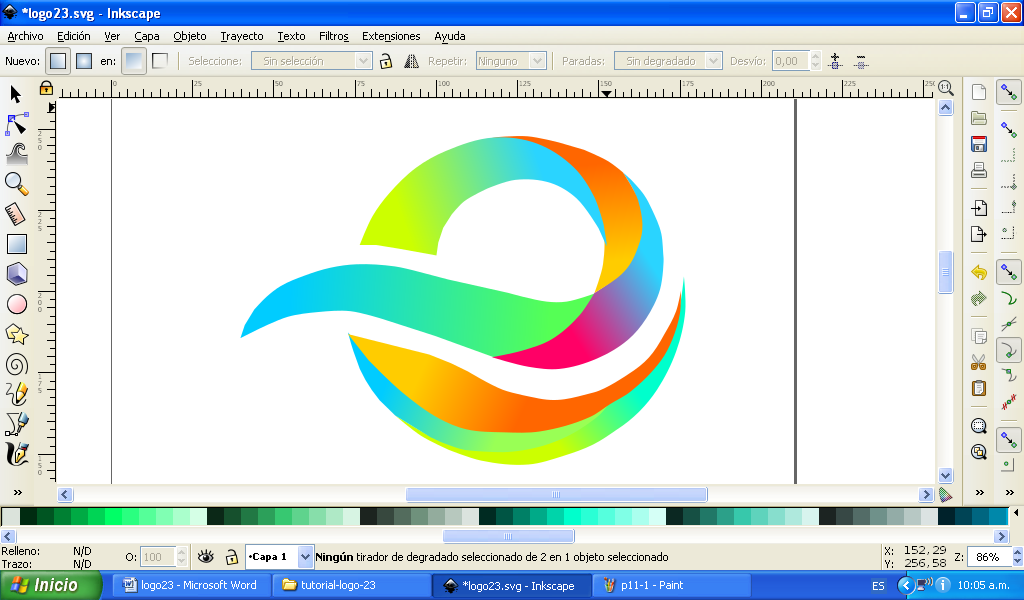Select the Calligraphy tool
Viewport: 1024px width, 600px height.
tap(16, 454)
